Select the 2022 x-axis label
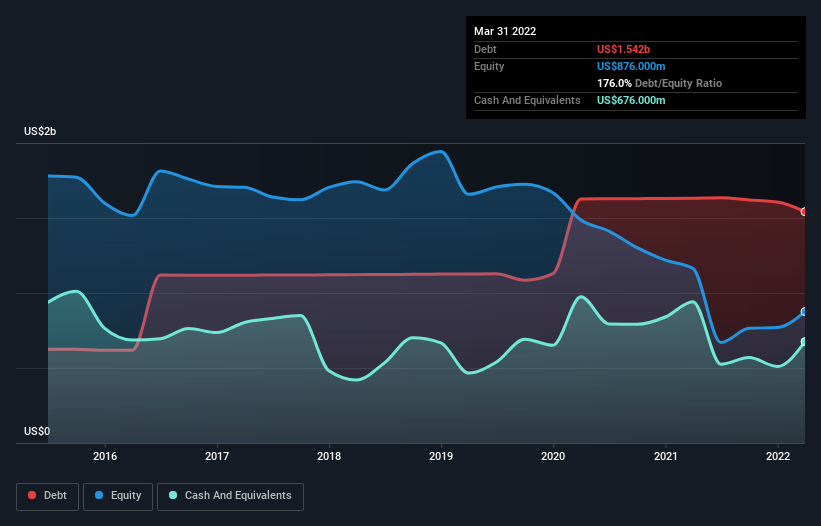The height and width of the screenshot is (526, 821). [x=778, y=456]
